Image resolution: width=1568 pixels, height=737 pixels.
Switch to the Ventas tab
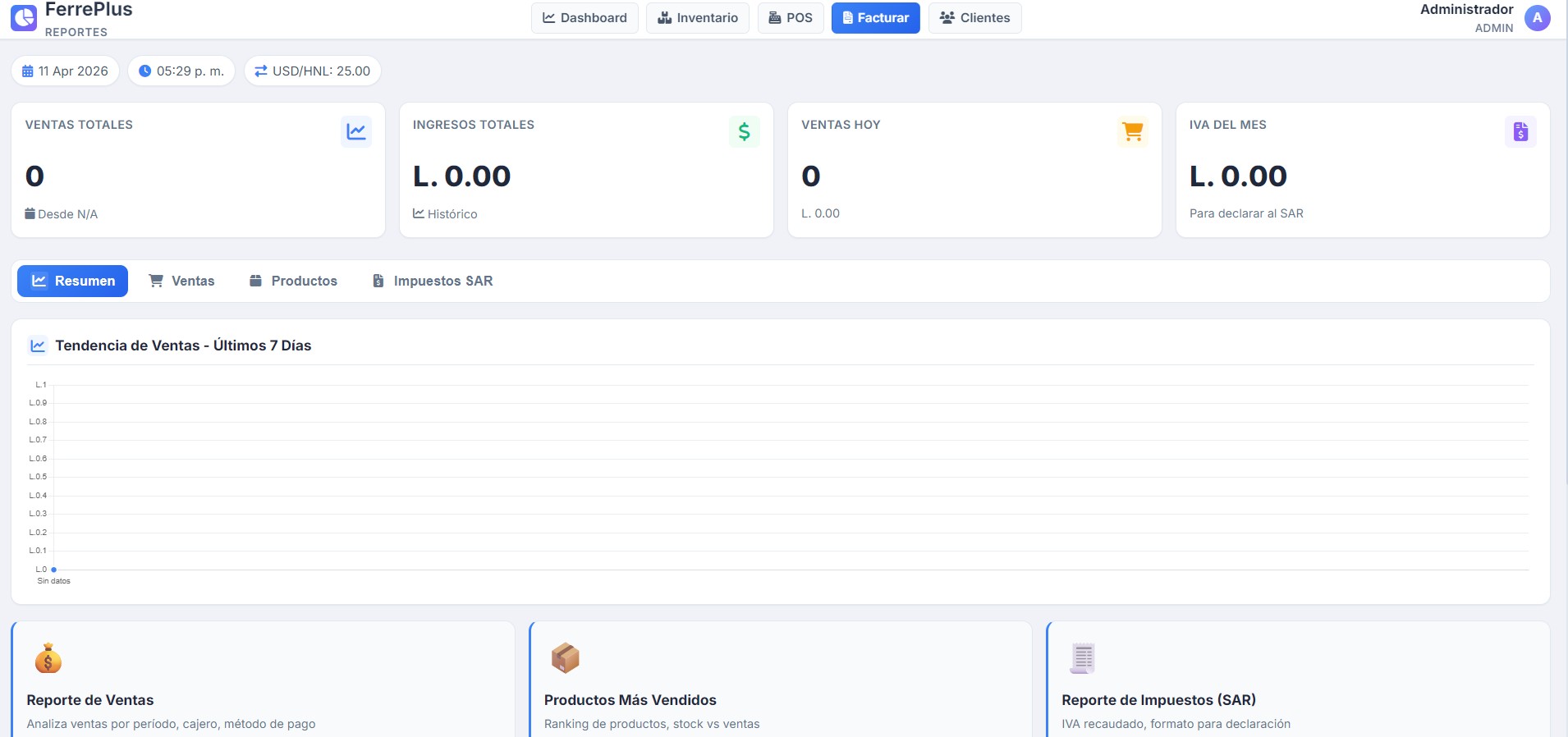tap(181, 281)
